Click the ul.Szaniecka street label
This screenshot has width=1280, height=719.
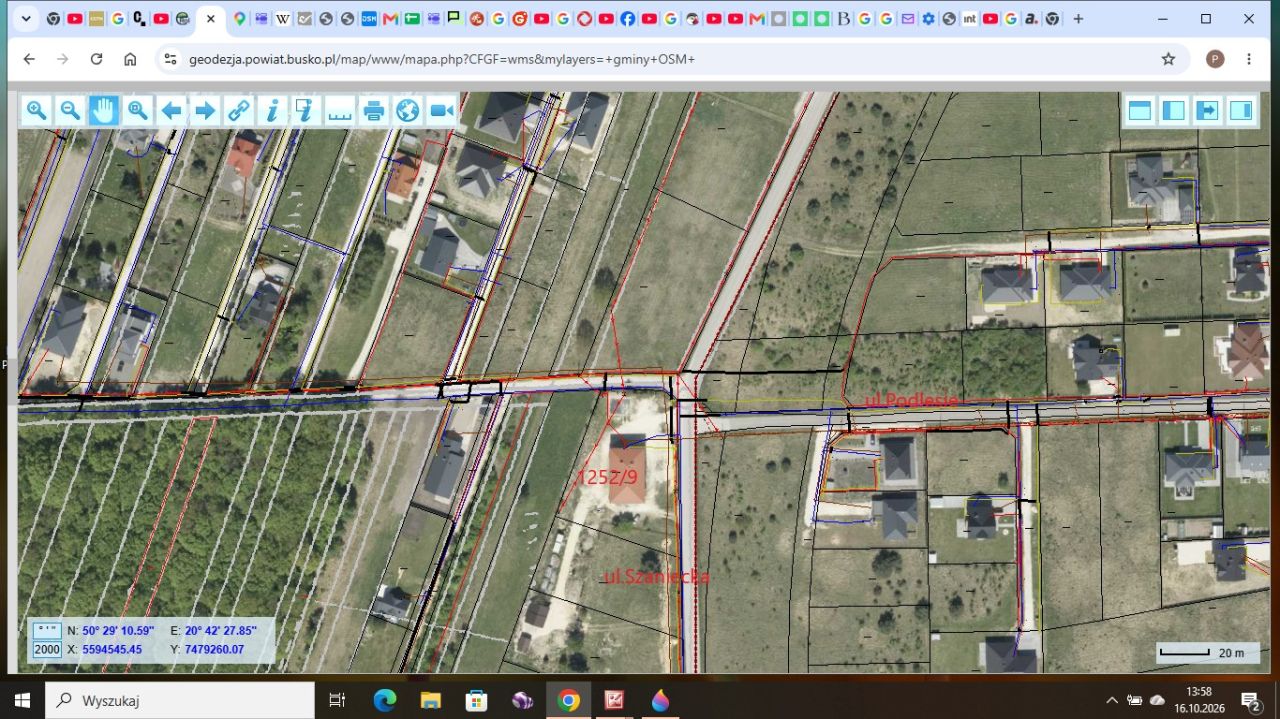click(657, 577)
